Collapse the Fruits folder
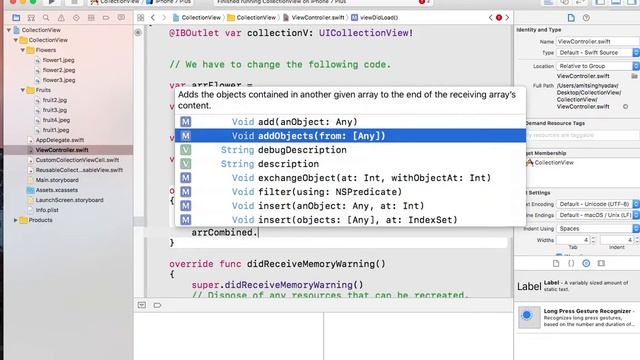 click(23, 90)
